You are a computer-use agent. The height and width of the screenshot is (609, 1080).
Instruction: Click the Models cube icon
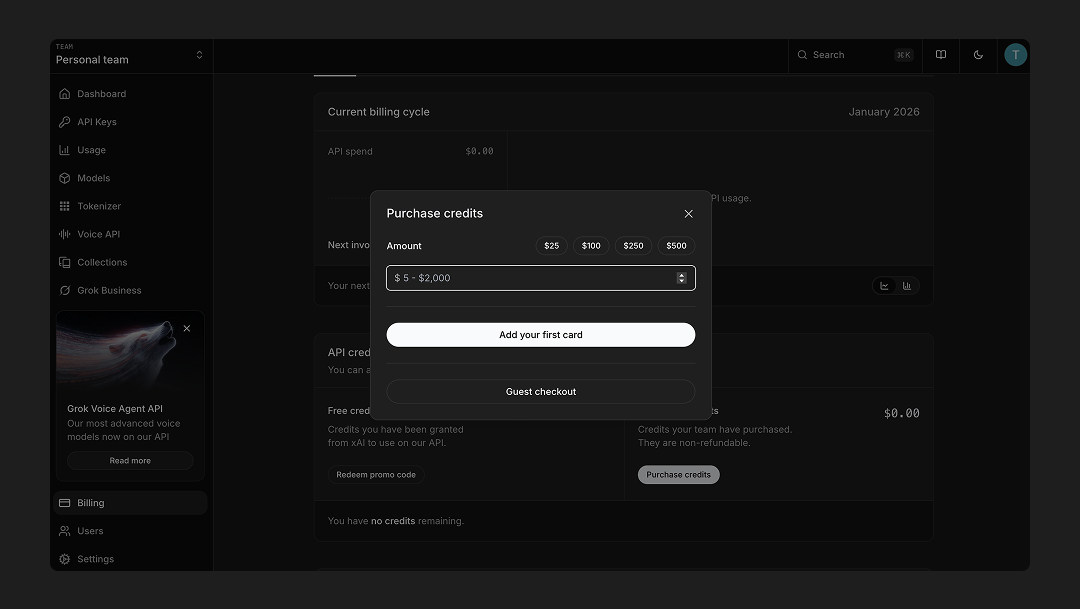point(65,178)
